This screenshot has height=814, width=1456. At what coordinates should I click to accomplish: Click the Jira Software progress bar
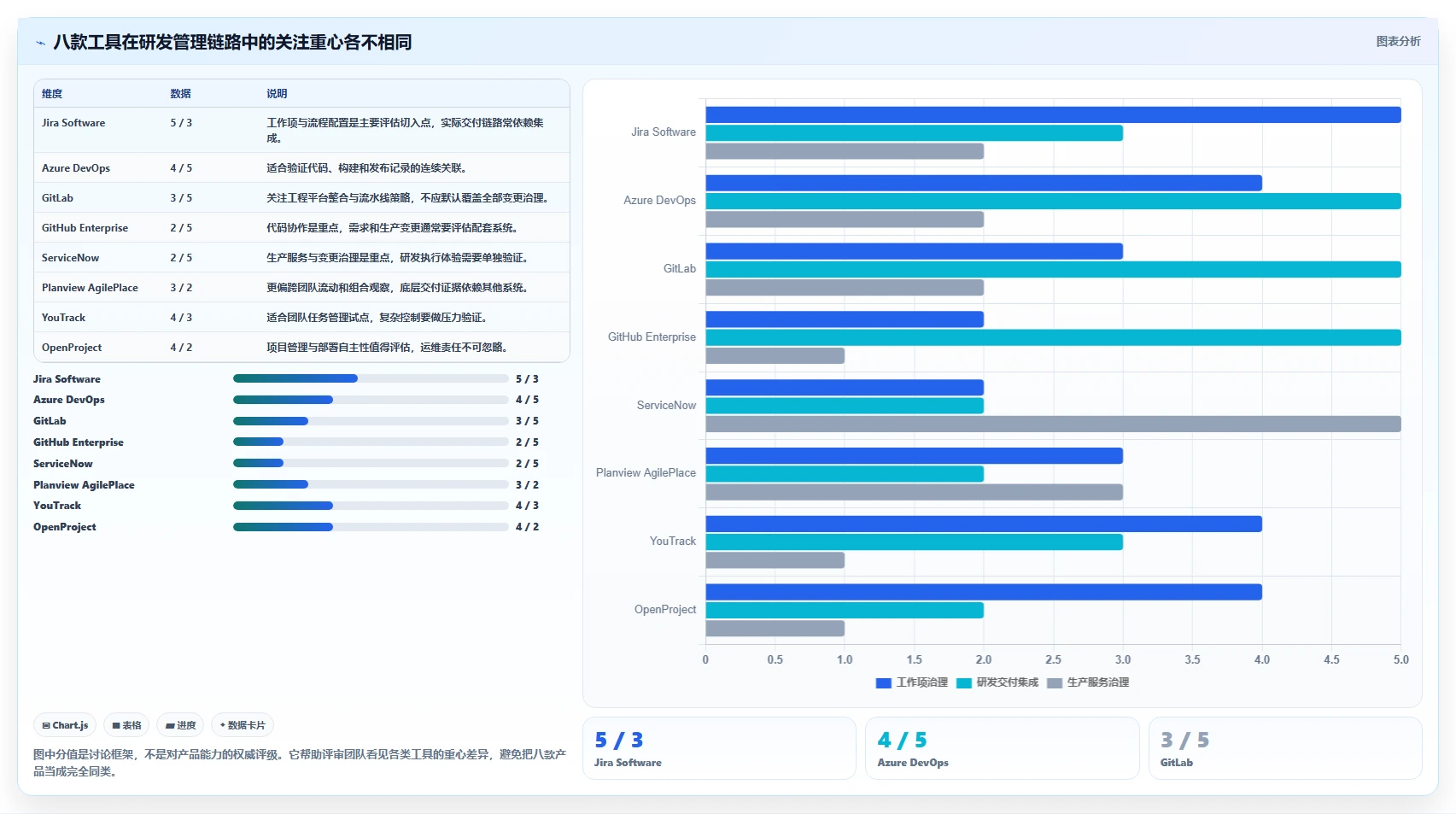coord(371,378)
